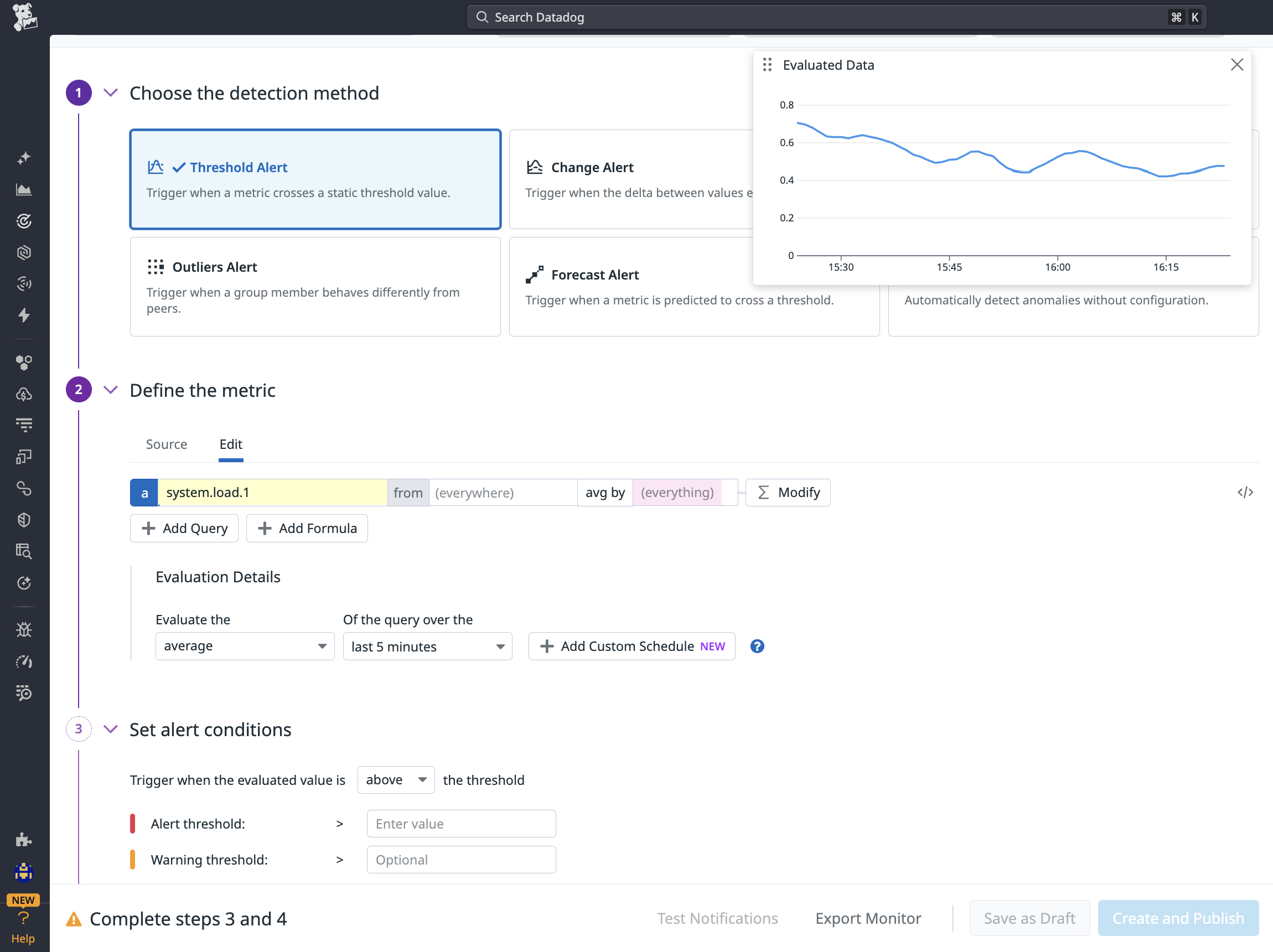The height and width of the screenshot is (952, 1273).
Task: Open the Integrations puzzle piece icon
Action: [24, 840]
